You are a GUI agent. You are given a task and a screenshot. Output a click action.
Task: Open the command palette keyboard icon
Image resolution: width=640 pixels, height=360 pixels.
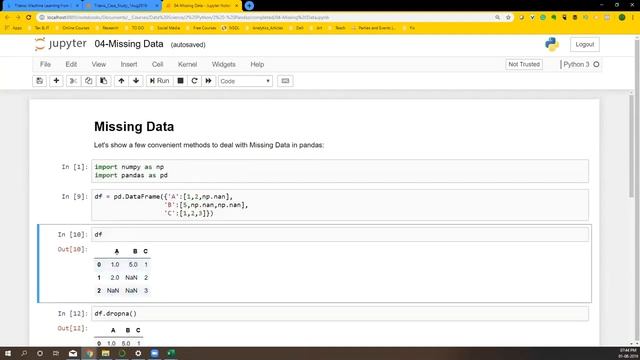tap(285, 81)
